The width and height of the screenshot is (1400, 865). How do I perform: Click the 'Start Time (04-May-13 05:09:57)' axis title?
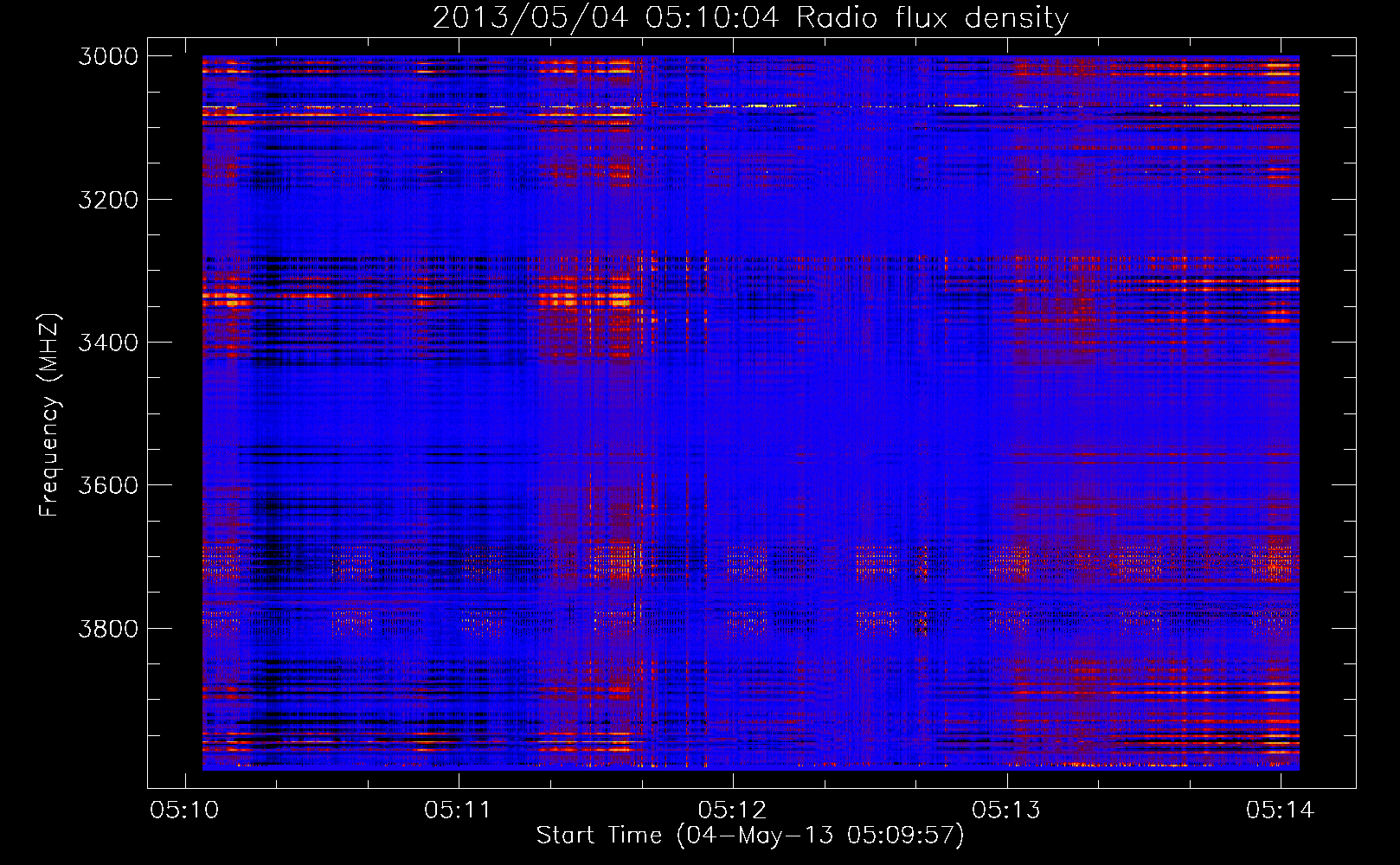tap(750, 836)
